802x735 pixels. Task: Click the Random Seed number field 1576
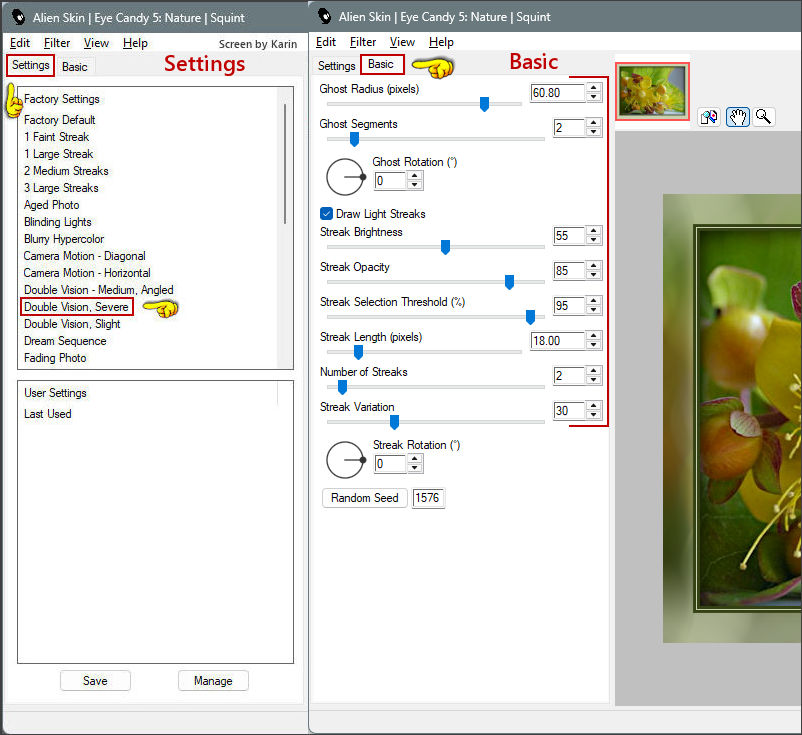tap(427, 498)
